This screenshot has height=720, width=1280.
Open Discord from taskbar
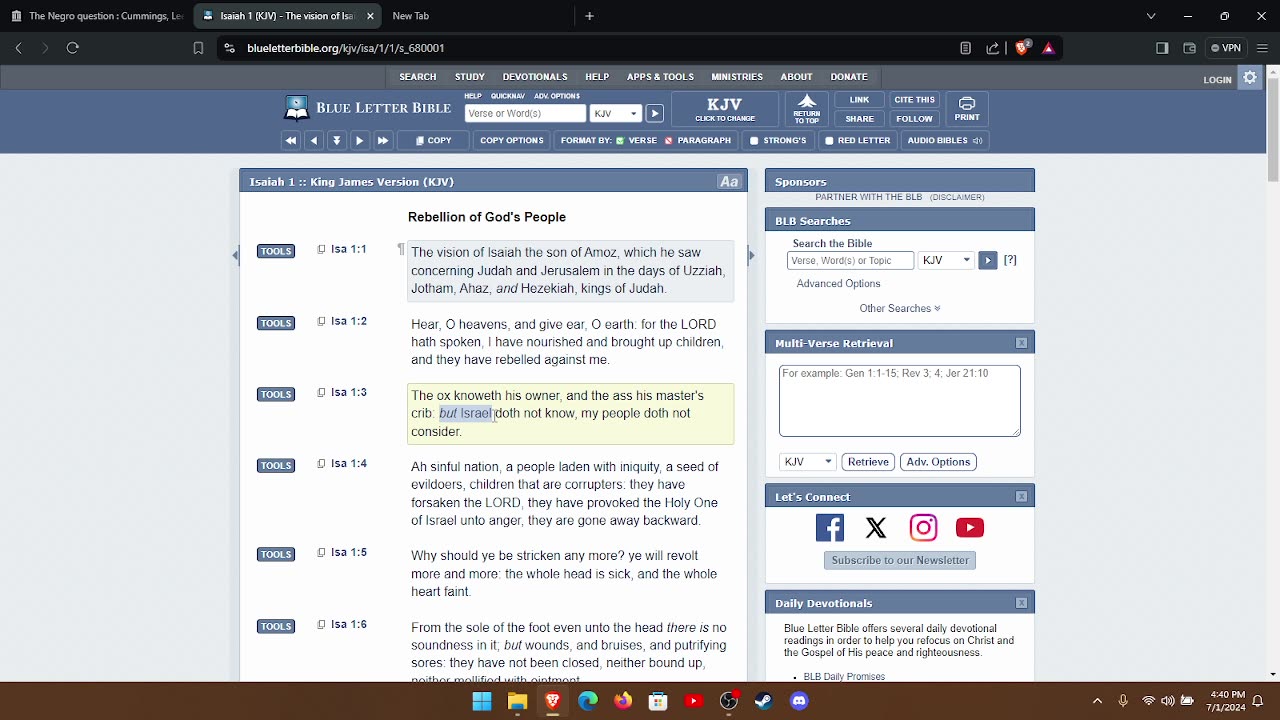[799, 701]
